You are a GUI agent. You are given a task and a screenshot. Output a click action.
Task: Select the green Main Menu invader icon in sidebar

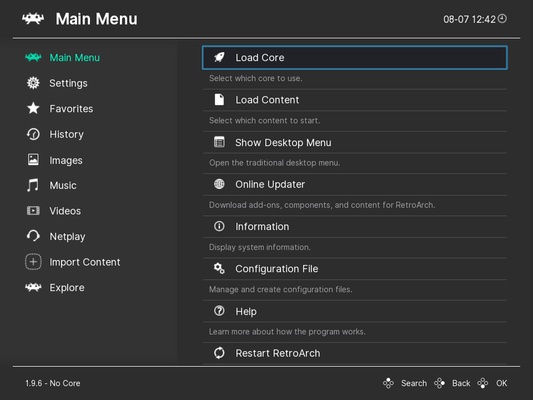tap(33, 57)
